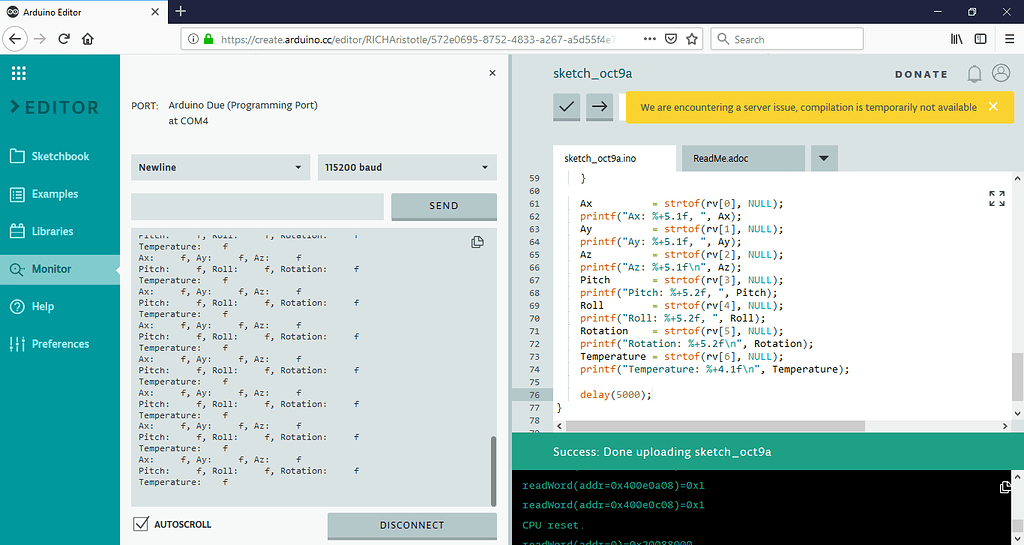This screenshot has height=545, width=1024.
Task: Click the serial monitor scrollbar
Action: pos(492,470)
